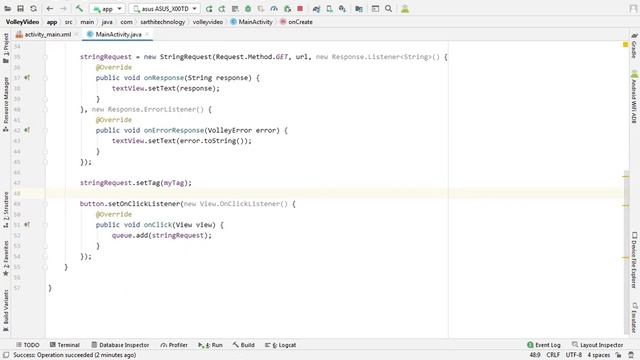Click the Save All toolbar icon
The width and height of the screenshot is (640, 360).
[x=20, y=9]
